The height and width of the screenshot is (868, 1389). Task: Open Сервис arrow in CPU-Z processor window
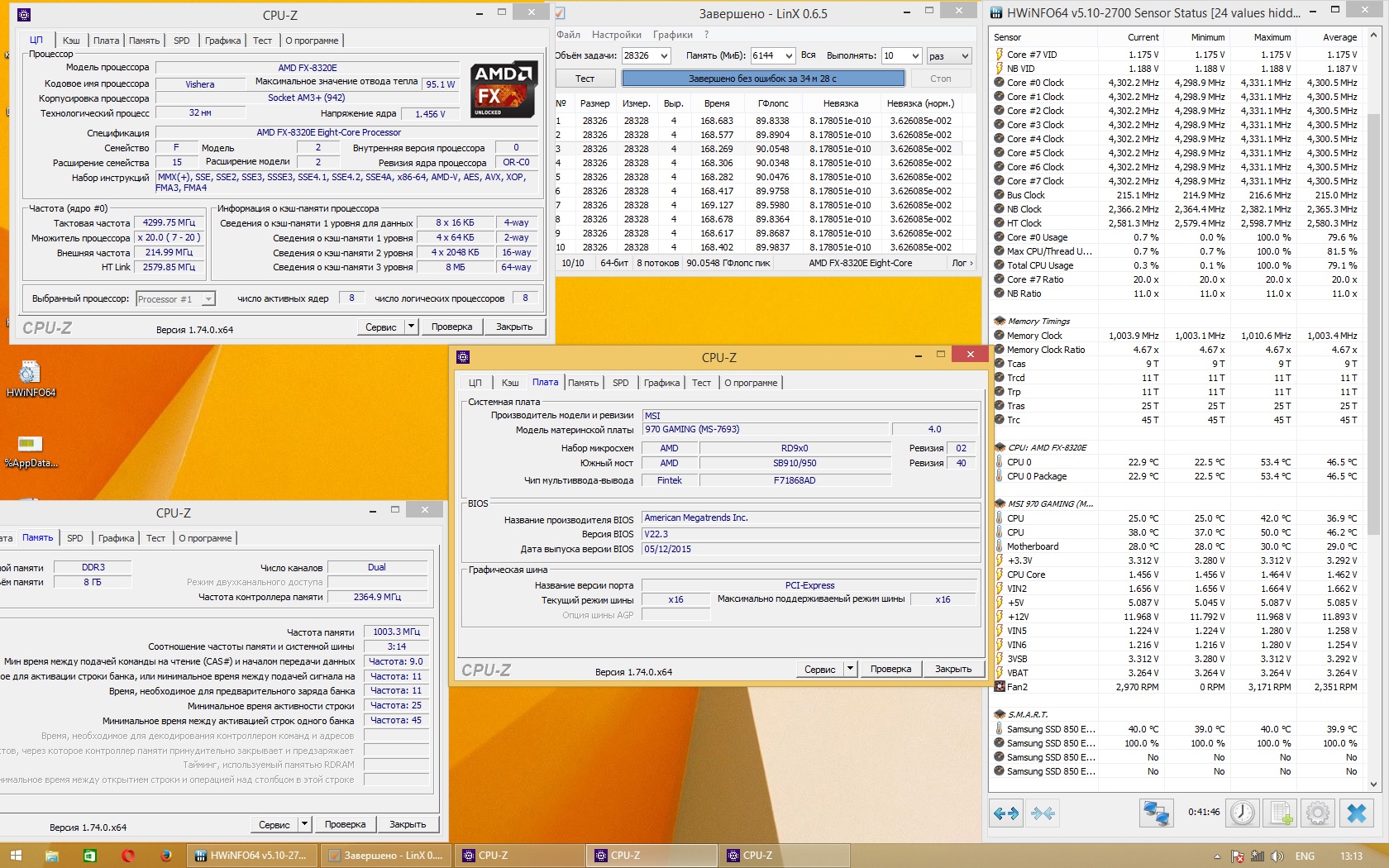click(411, 327)
